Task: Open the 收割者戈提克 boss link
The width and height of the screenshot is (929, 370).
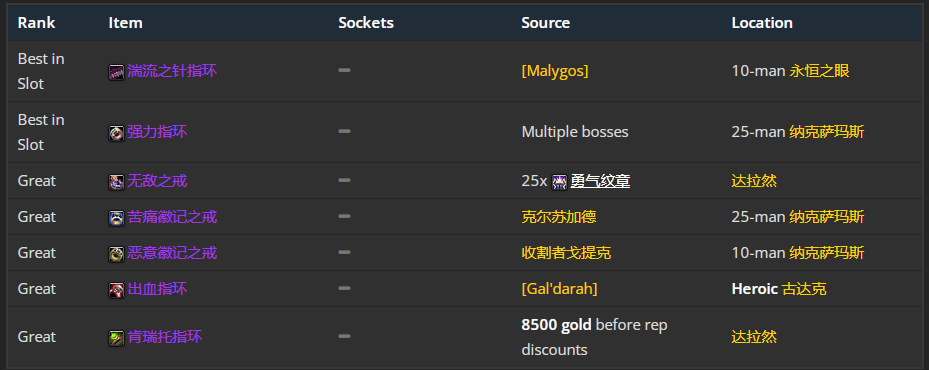Action: 566,253
